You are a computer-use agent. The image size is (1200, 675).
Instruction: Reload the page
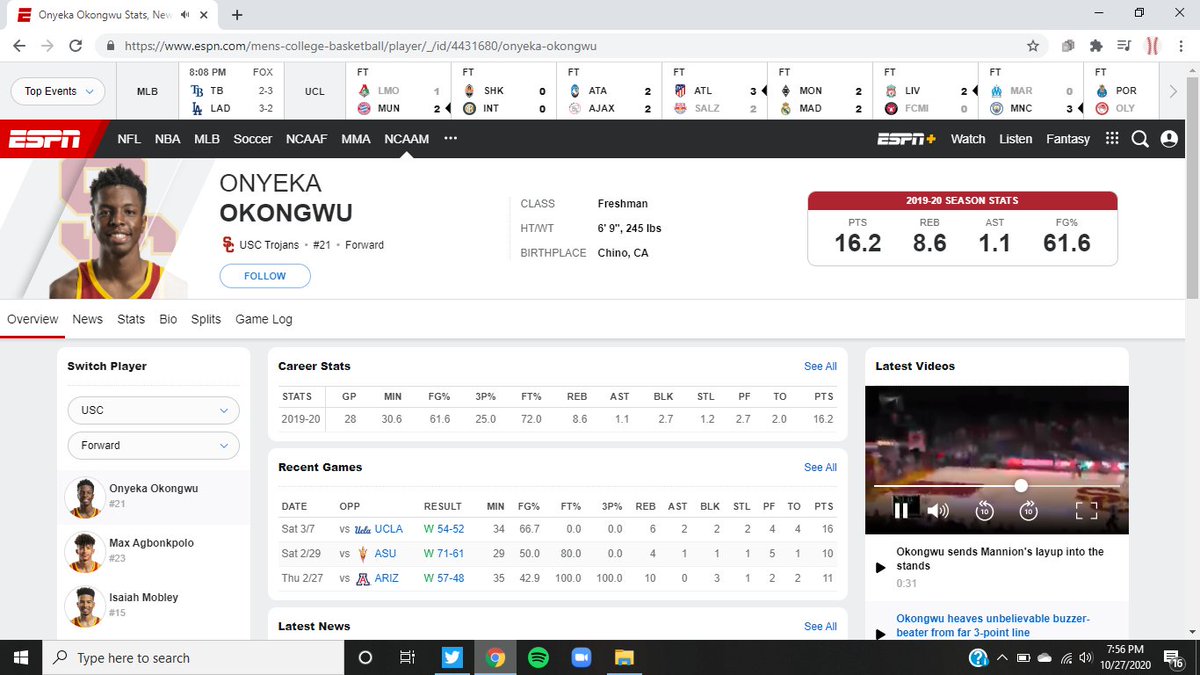coord(76,46)
